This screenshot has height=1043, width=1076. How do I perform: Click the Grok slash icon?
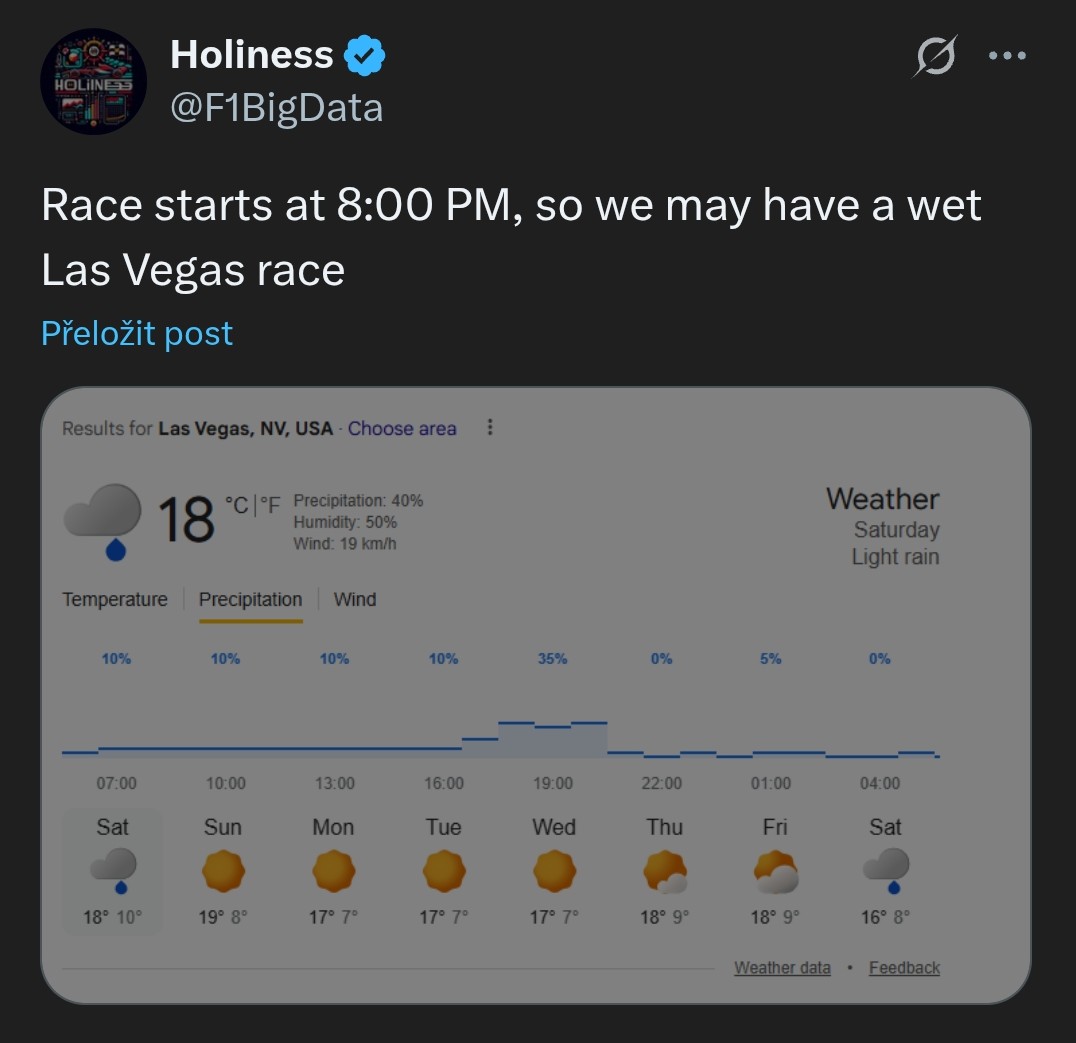(x=935, y=56)
